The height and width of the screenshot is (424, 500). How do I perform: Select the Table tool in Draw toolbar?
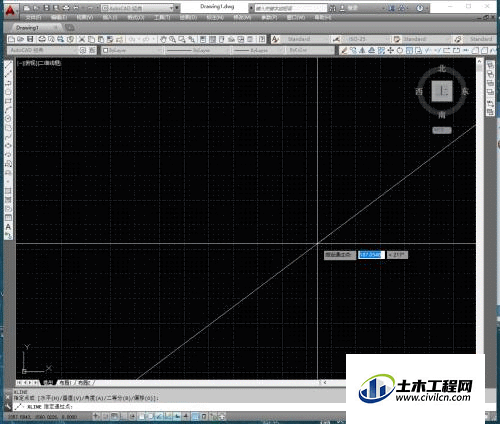point(8,218)
